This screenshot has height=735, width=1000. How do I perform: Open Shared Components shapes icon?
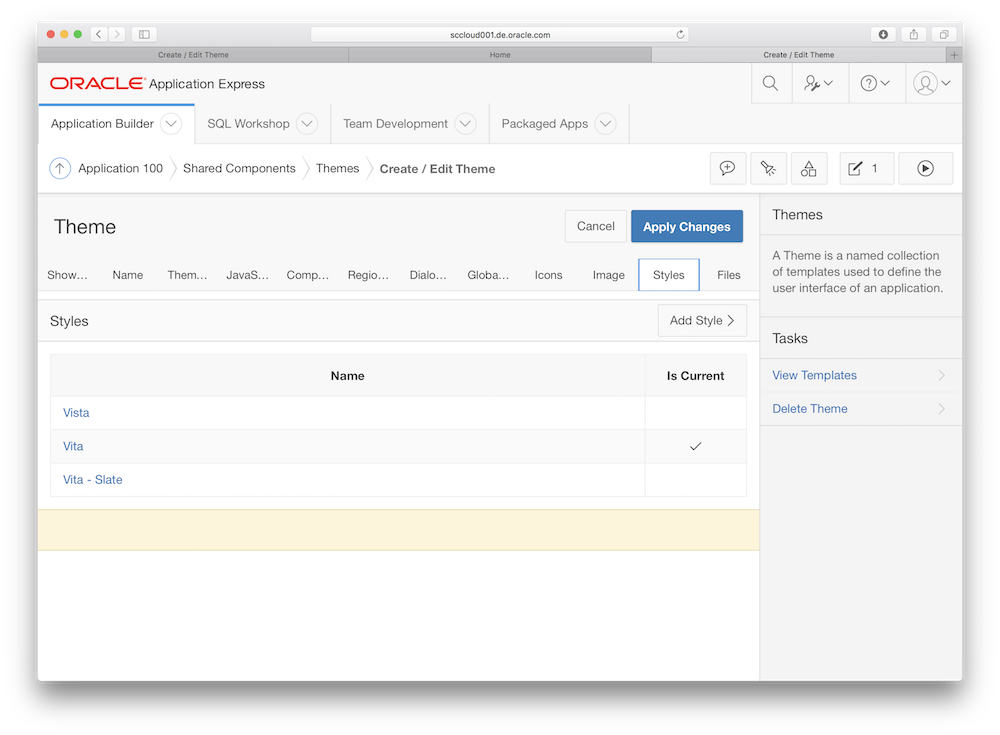808,168
